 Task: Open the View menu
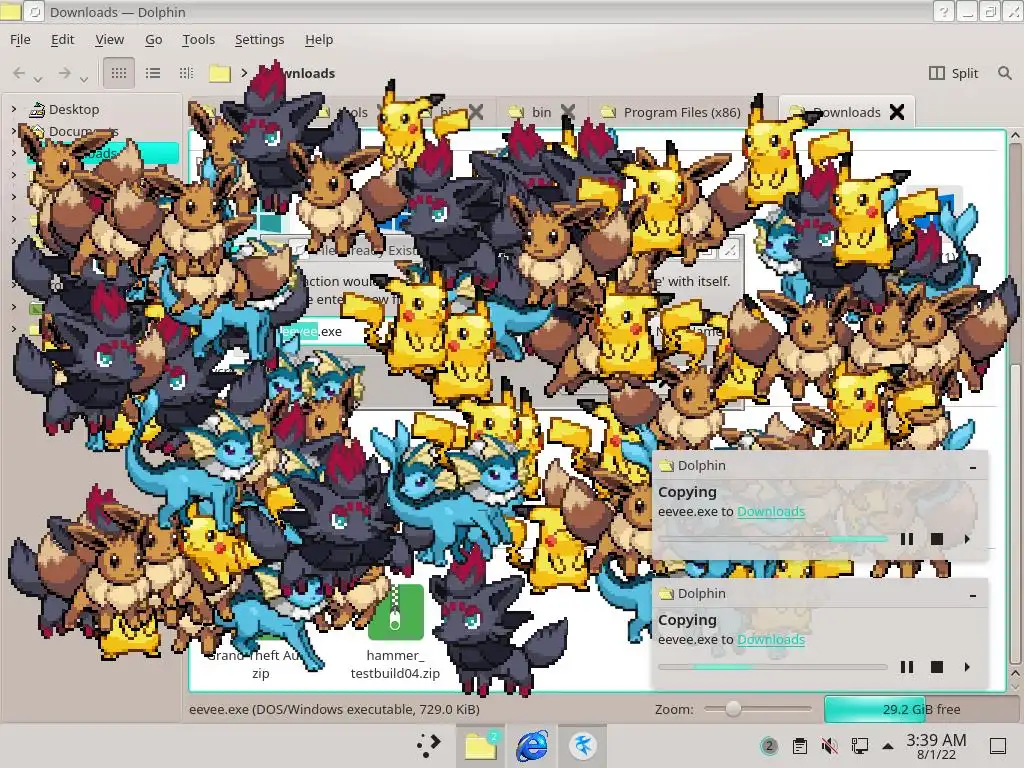109,40
